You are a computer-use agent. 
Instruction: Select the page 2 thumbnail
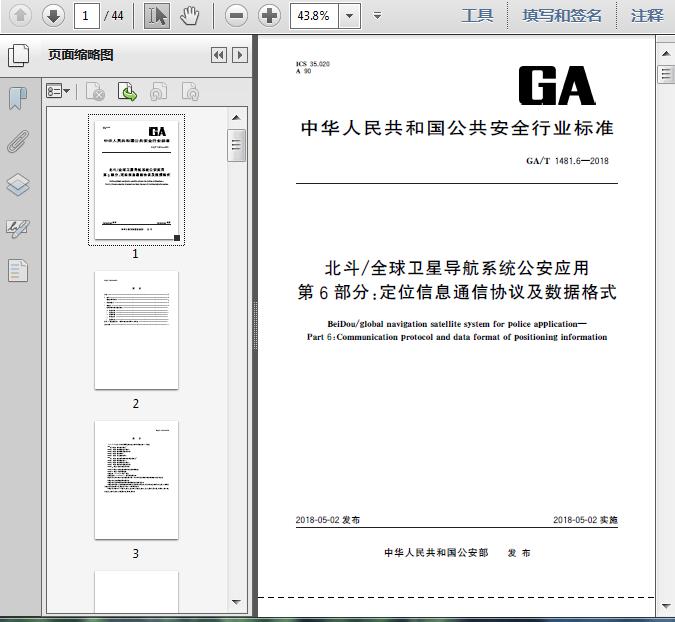coord(136,330)
